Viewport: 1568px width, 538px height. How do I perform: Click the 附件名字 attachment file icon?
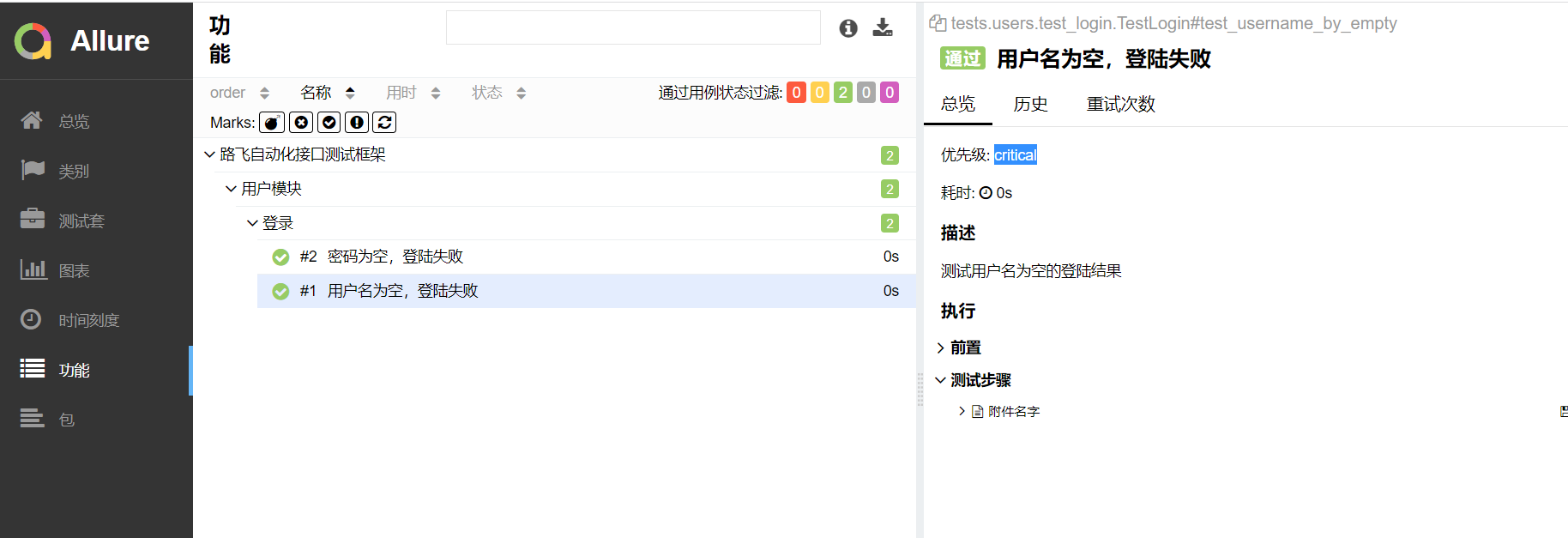click(977, 412)
